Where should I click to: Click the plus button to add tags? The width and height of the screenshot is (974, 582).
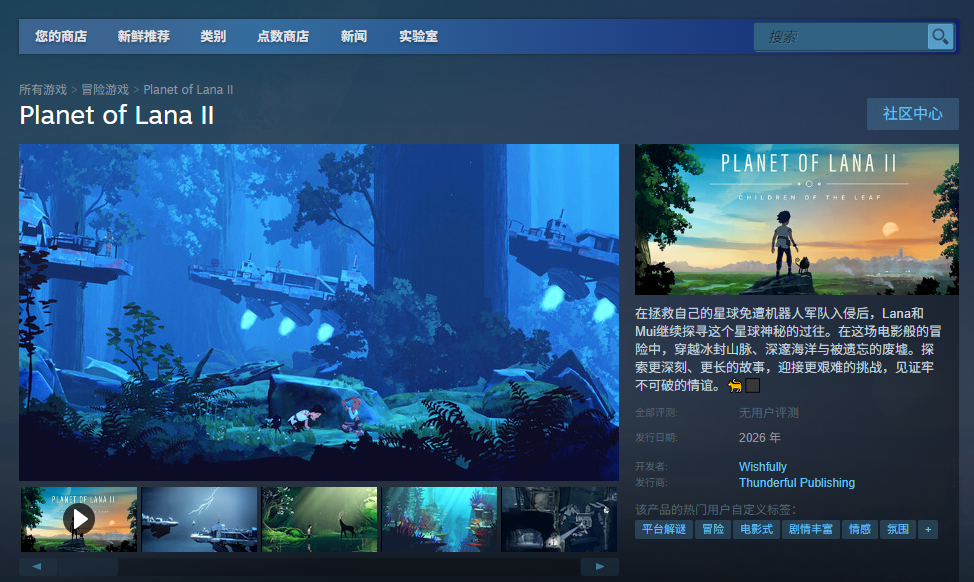coord(928,530)
